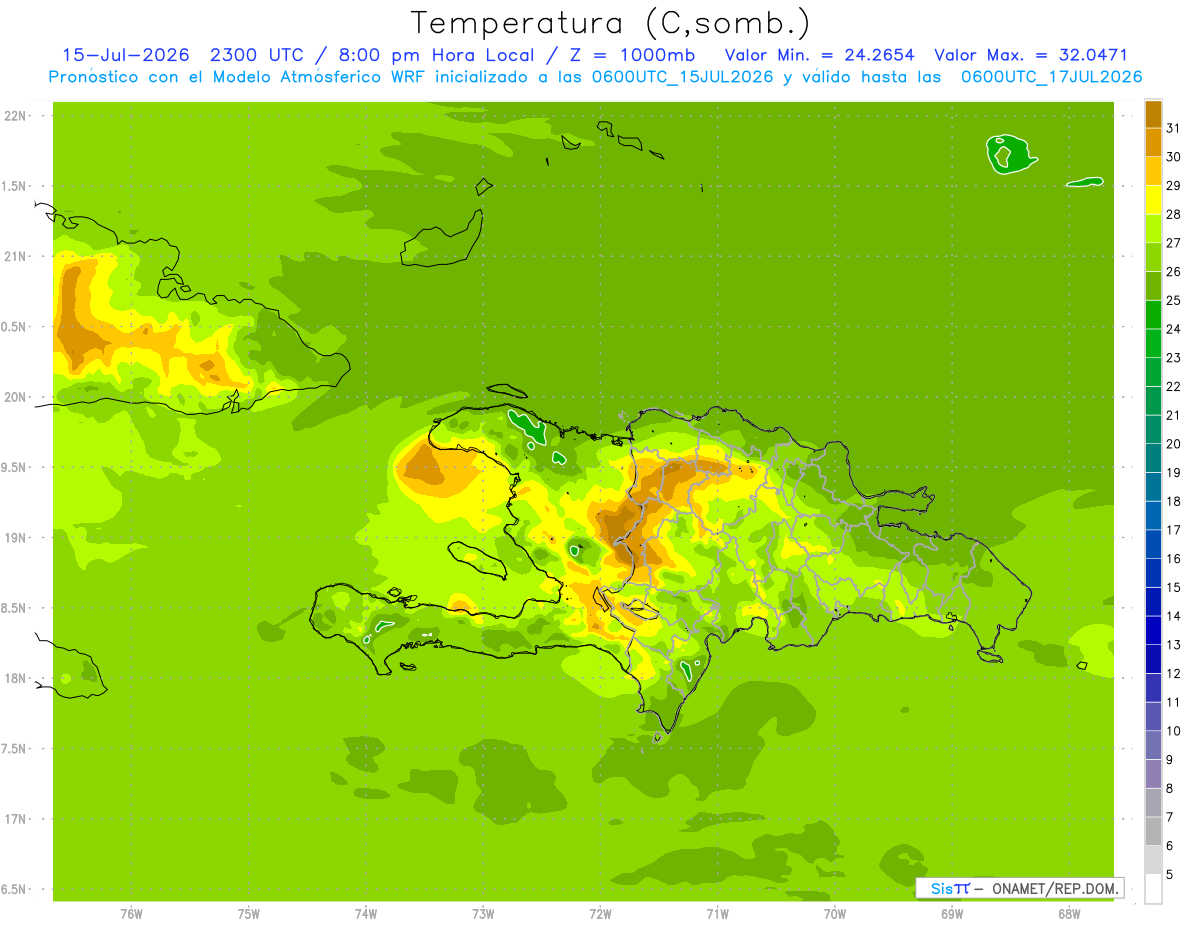Click the "70W" longitude tick label

(835, 913)
